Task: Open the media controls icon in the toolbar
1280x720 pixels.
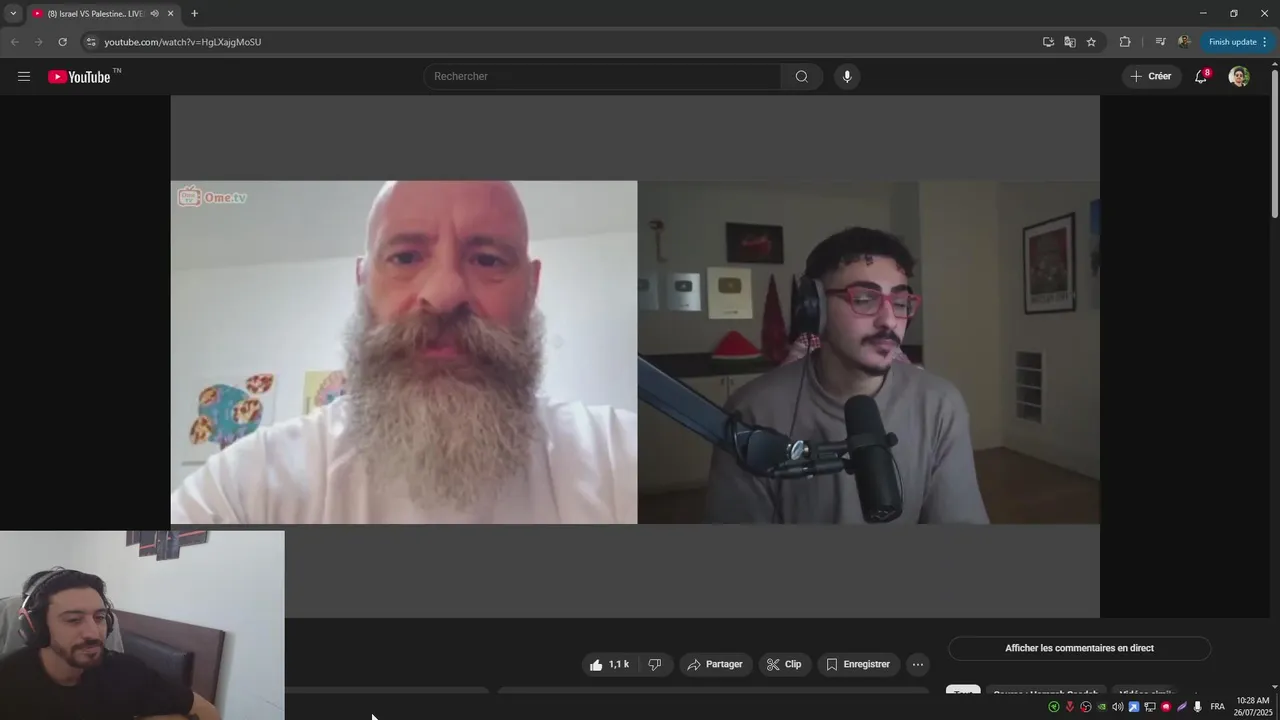Action: click(x=1160, y=42)
